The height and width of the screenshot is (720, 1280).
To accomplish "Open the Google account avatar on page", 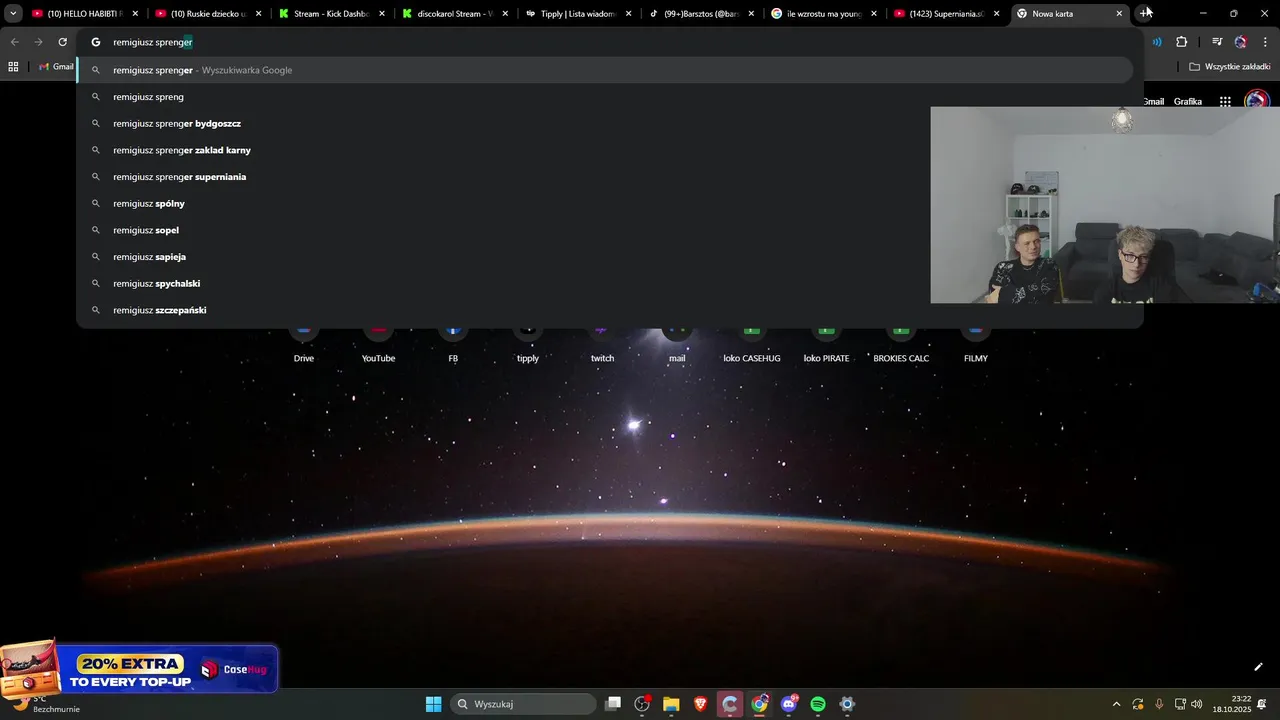I will 1257,100.
